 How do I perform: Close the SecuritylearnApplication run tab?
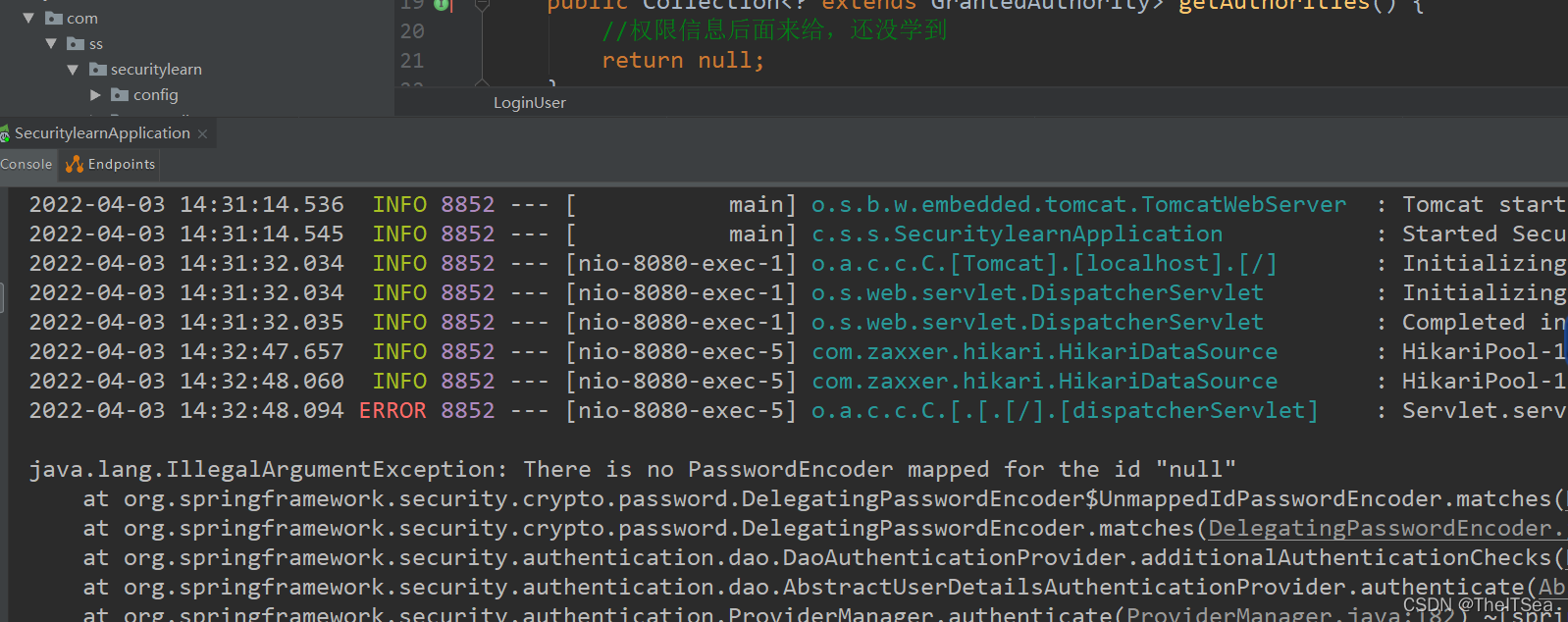[202, 134]
